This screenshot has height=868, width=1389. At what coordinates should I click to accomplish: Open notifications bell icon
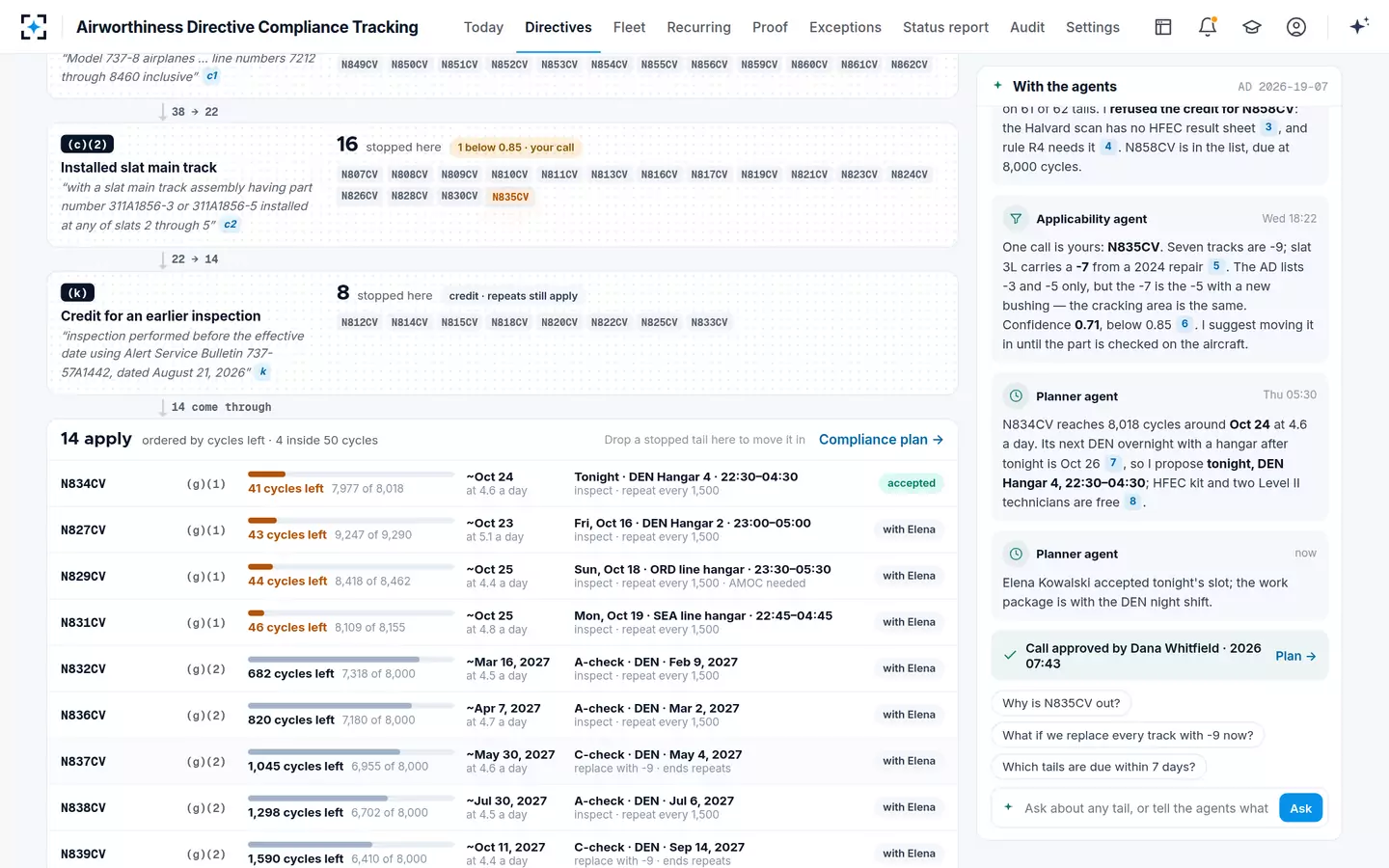(x=1208, y=27)
